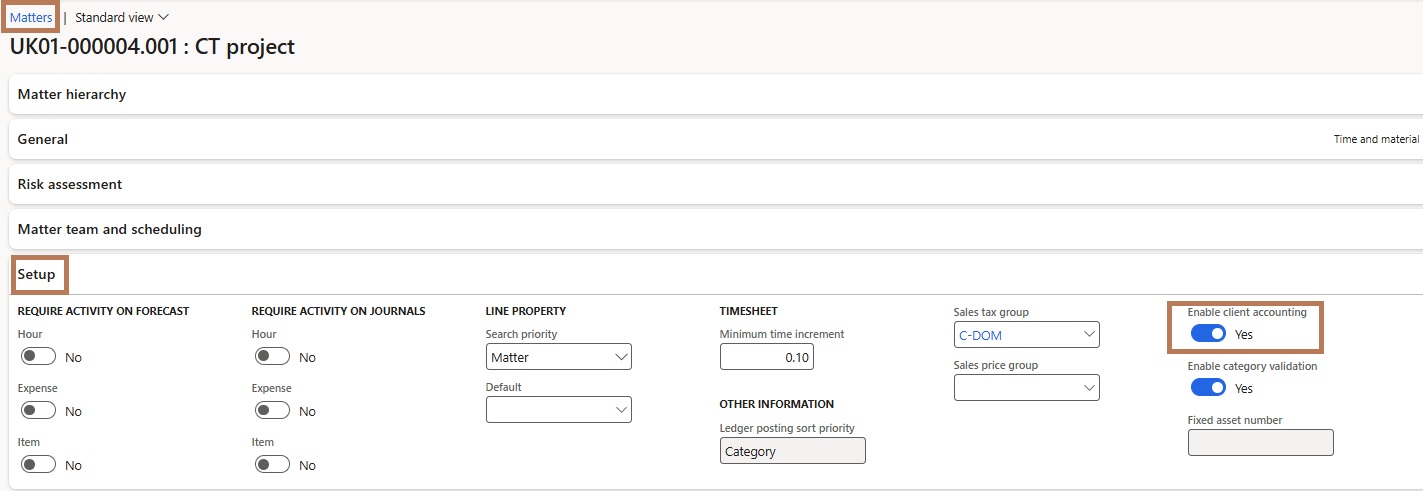This screenshot has height=491, width=1423.
Task: Open the Sales tax group dropdown
Action: pyautogui.click(x=1027, y=335)
